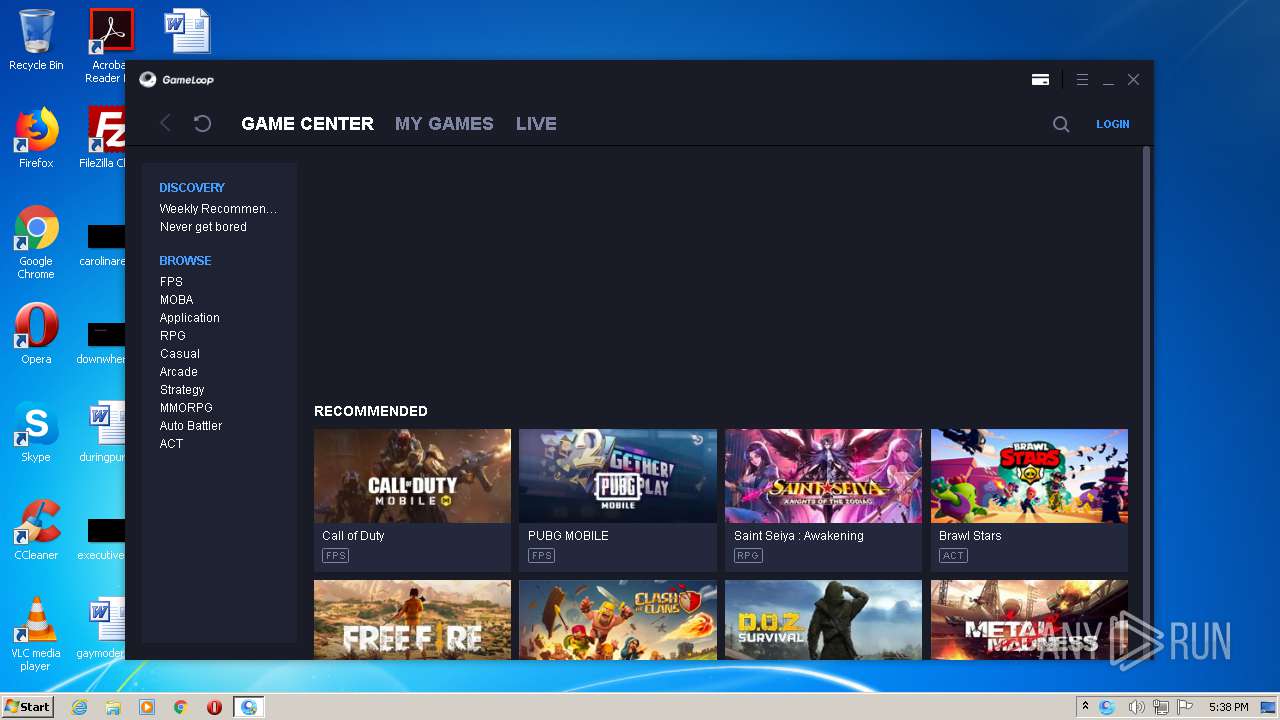Click the Brawl Stars title text
This screenshot has height=720, width=1280.
[970, 536]
